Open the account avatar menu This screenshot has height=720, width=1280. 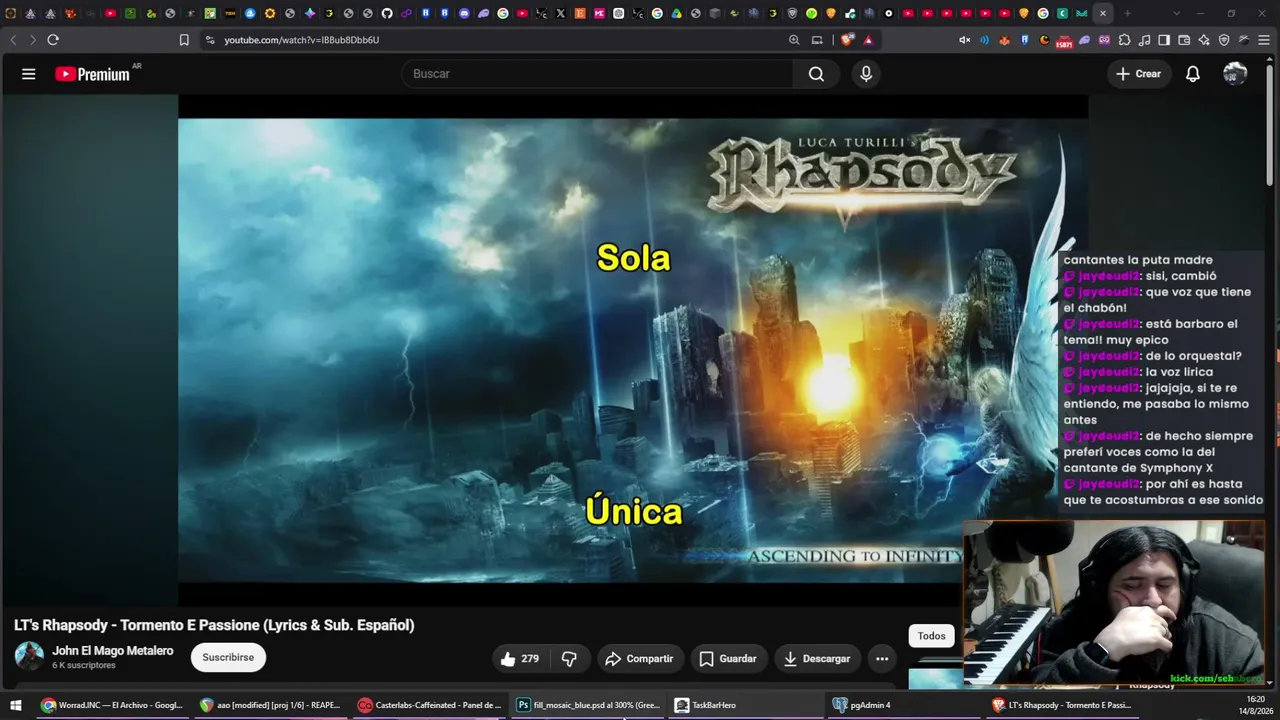[x=1235, y=74]
